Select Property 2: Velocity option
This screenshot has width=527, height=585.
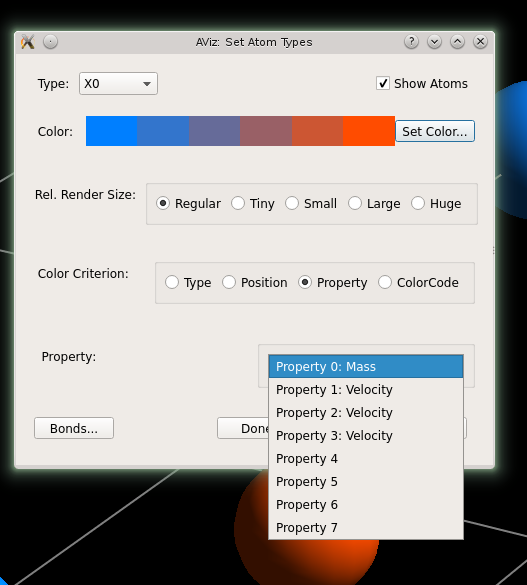pos(366,413)
